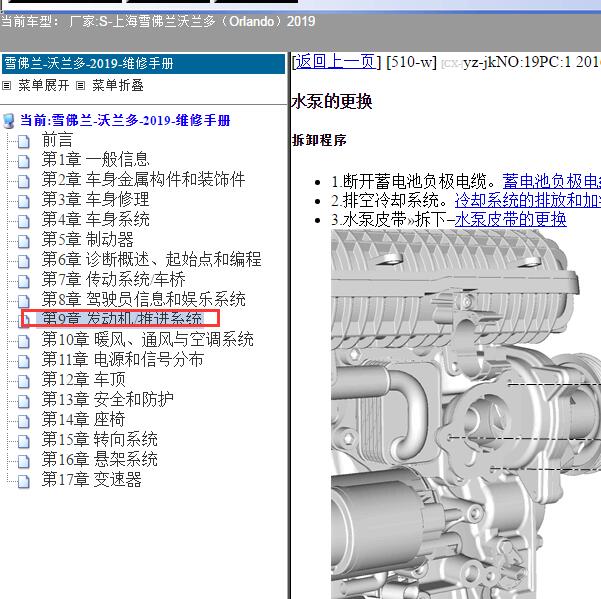This screenshot has height=599, width=601.
Task: Click the 水泵的更换 heading text
Action: [332, 102]
